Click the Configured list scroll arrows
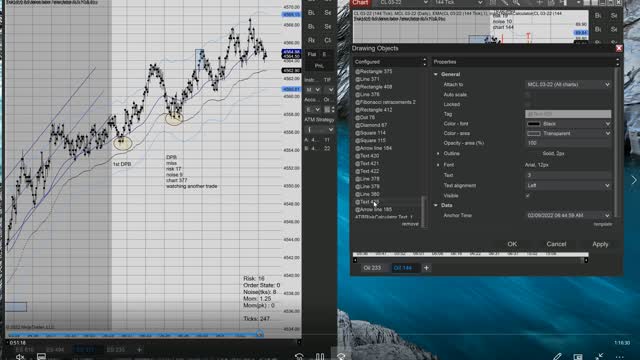The width and height of the screenshot is (640, 360). coord(424,62)
